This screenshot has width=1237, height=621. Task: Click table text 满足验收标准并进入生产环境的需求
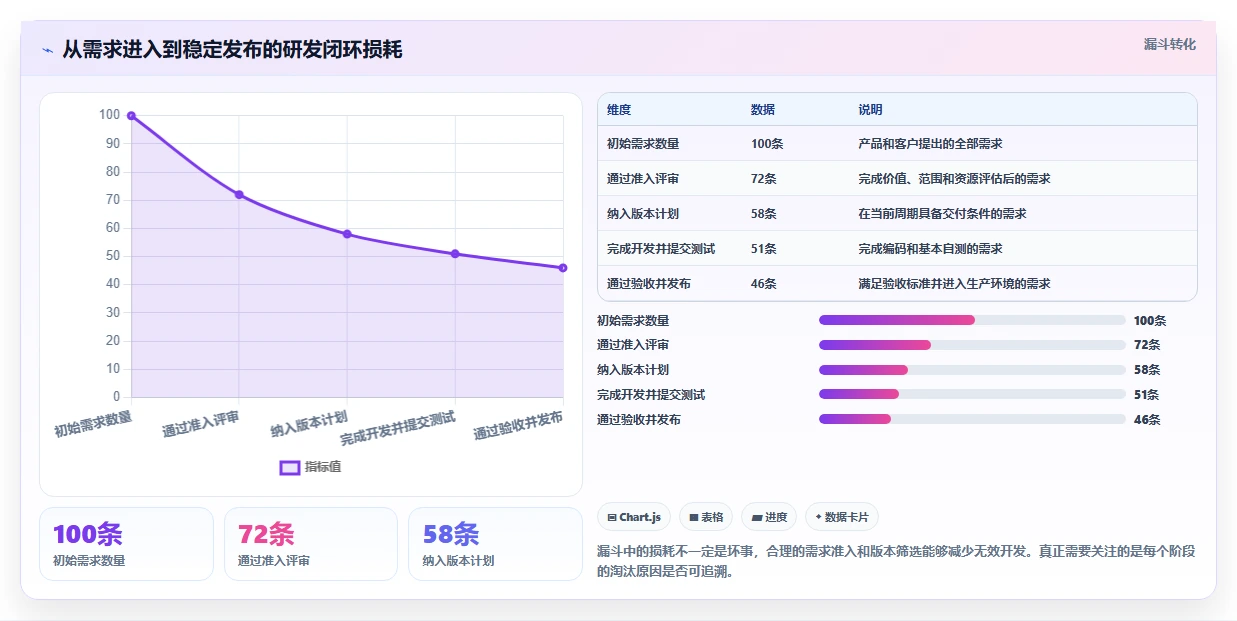(x=954, y=284)
